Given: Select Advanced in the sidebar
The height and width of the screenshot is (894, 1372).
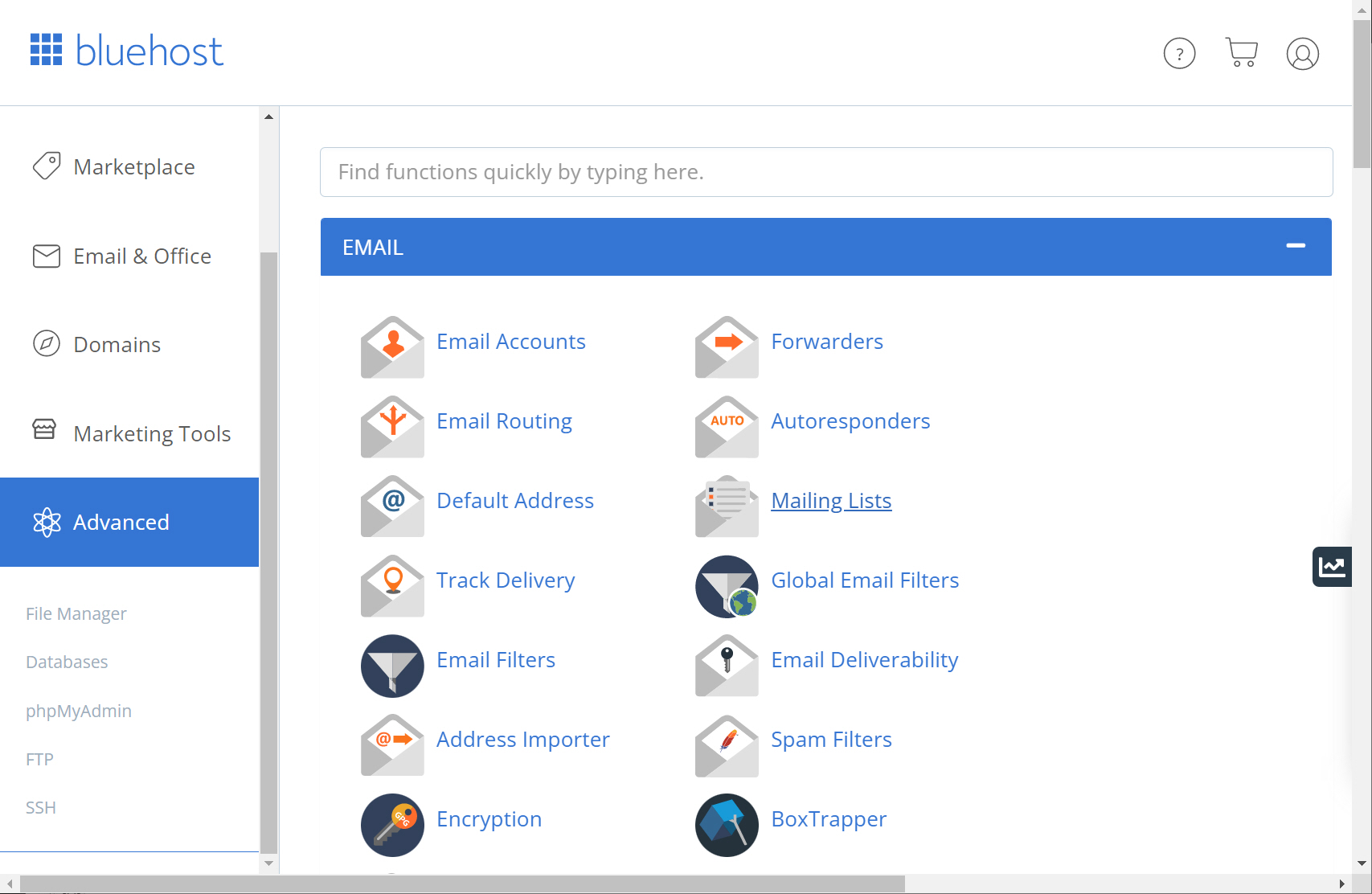Looking at the screenshot, I should click(x=129, y=522).
